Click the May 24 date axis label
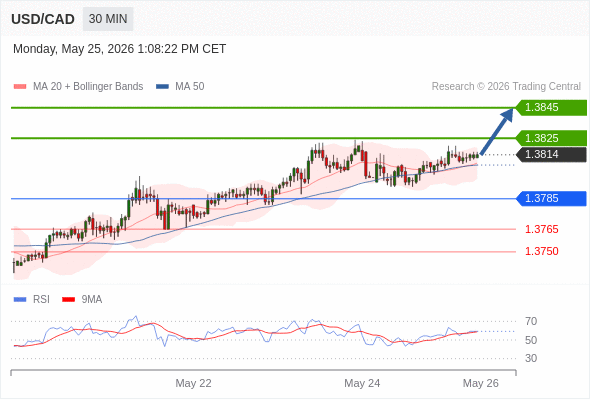590x400 pixels. pos(362,383)
